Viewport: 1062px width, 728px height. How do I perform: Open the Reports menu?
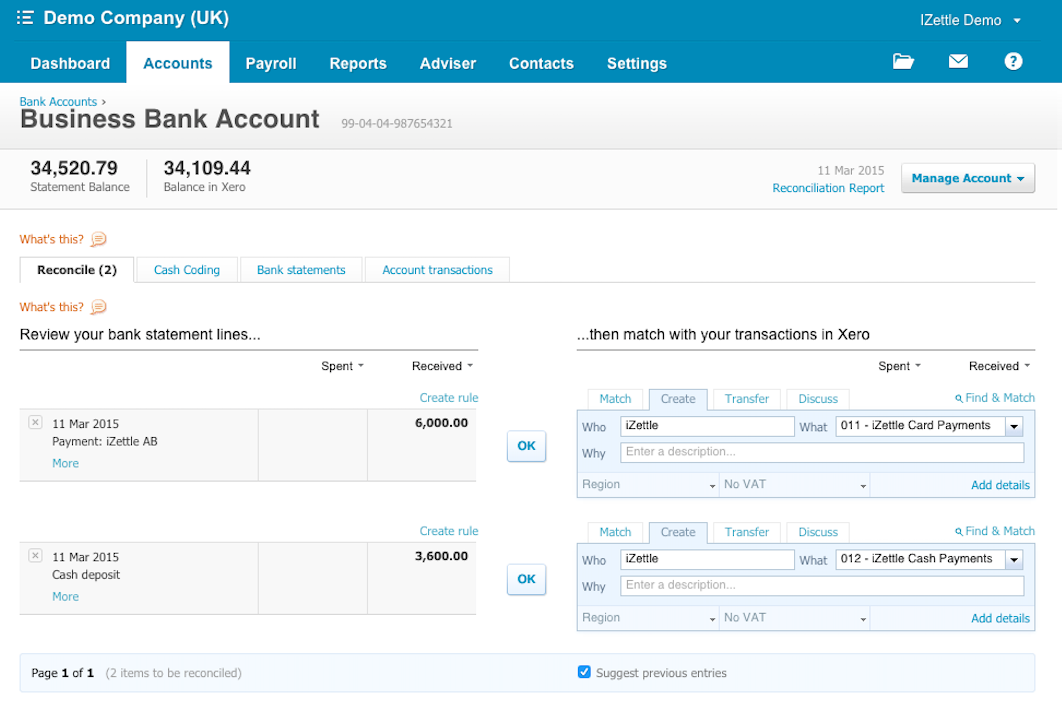358,63
